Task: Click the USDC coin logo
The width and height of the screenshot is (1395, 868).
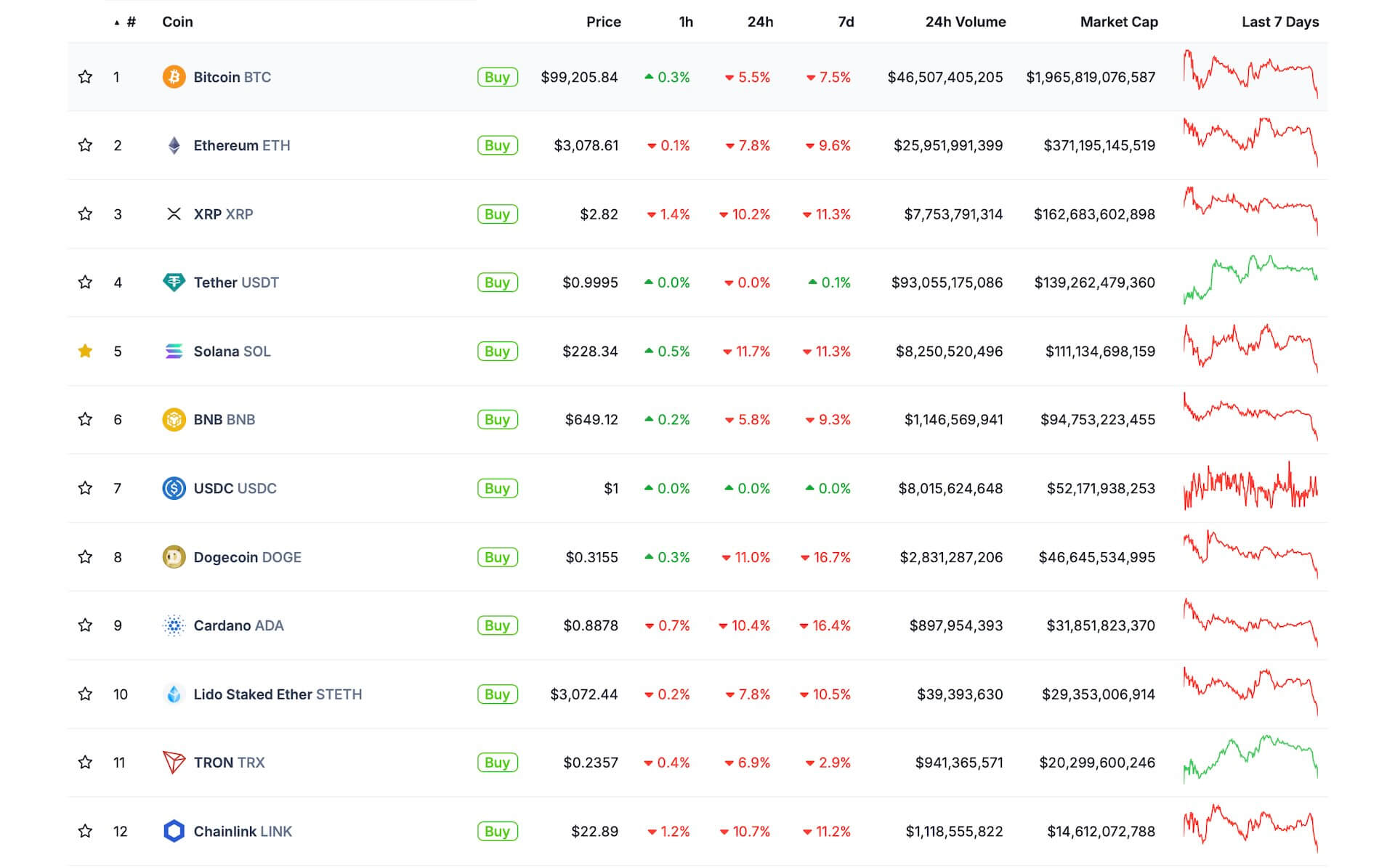Action: tap(174, 488)
